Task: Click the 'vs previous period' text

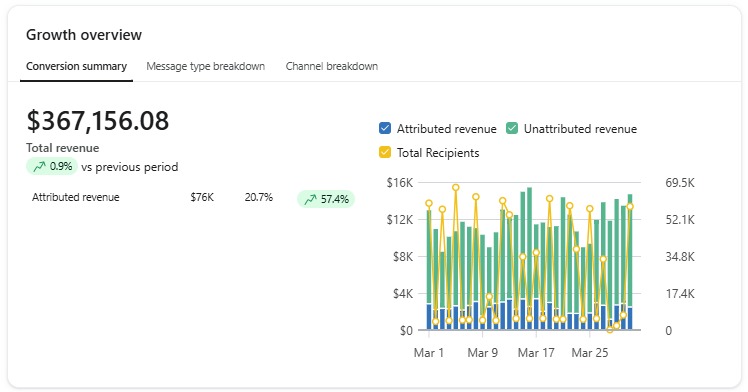Action: pyautogui.click(x=130, y=167)
